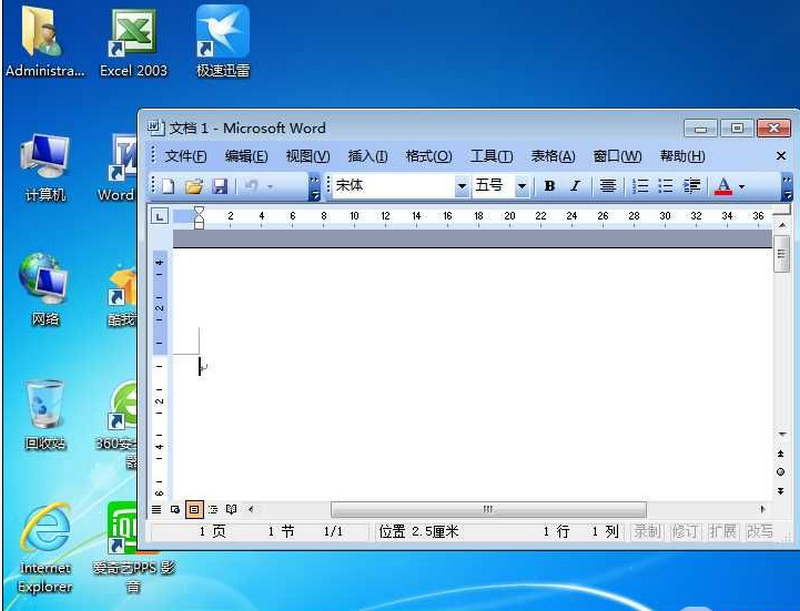Save the document with the floppy icon
The width and height of the screenshot is (800, 611).
(220, 186)
